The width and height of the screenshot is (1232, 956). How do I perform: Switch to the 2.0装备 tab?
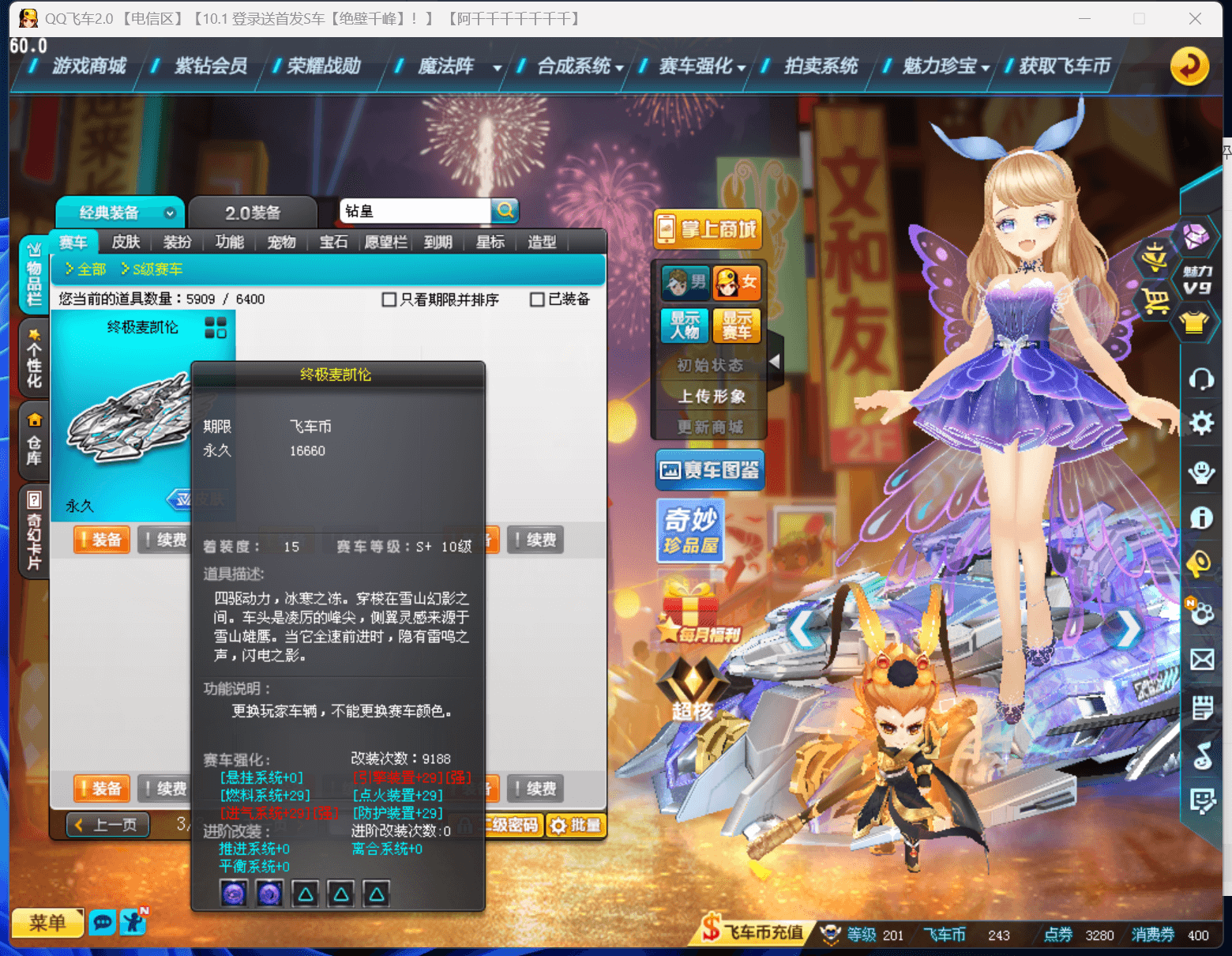click(x=253, y=213)
